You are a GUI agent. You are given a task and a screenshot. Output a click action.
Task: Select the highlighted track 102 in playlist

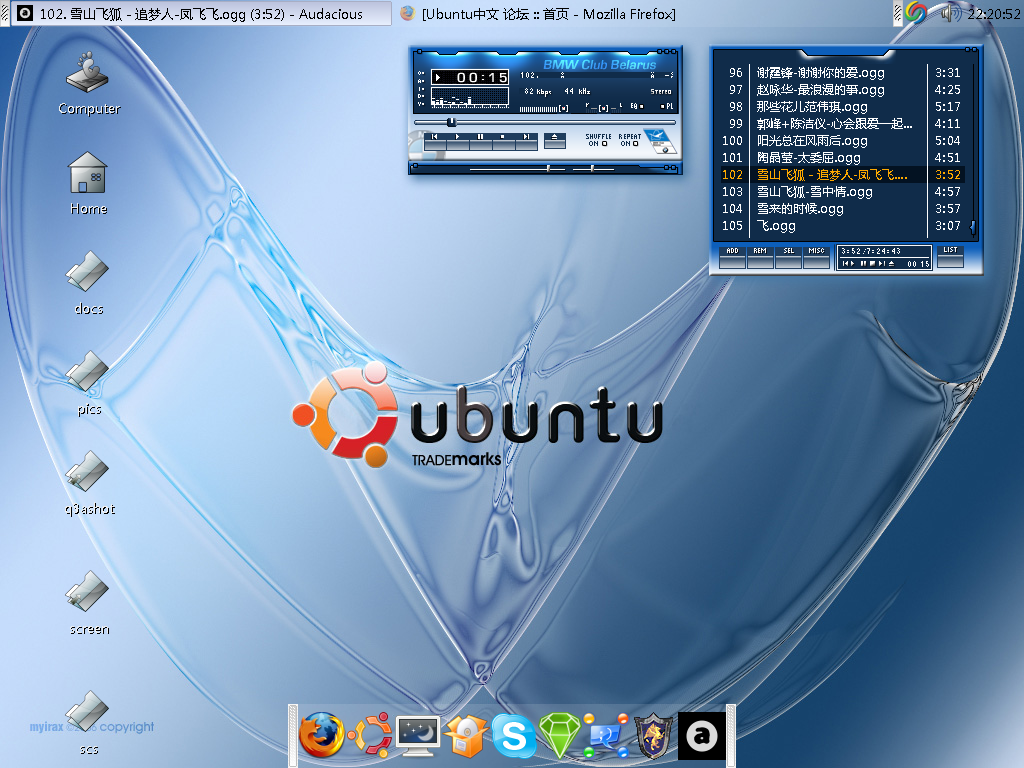click(x=841, y=174)
